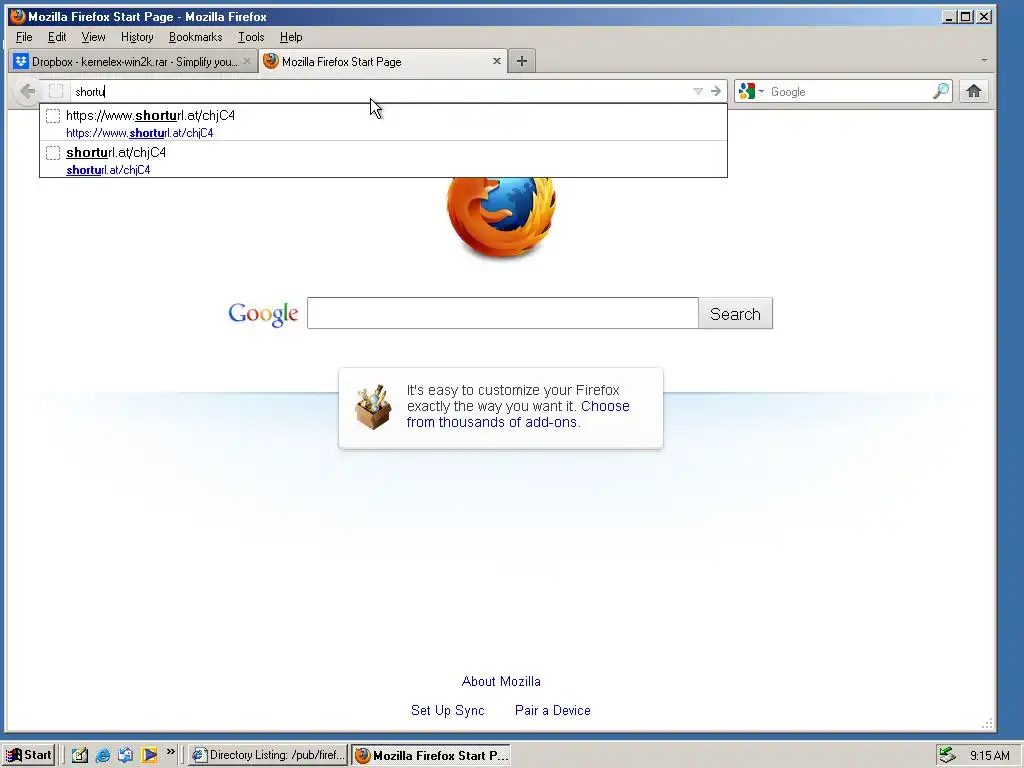Viewport: 1024px width, 768px height.
Task: Open the address bar history dropdown triangle
Action: coord(697,91)
